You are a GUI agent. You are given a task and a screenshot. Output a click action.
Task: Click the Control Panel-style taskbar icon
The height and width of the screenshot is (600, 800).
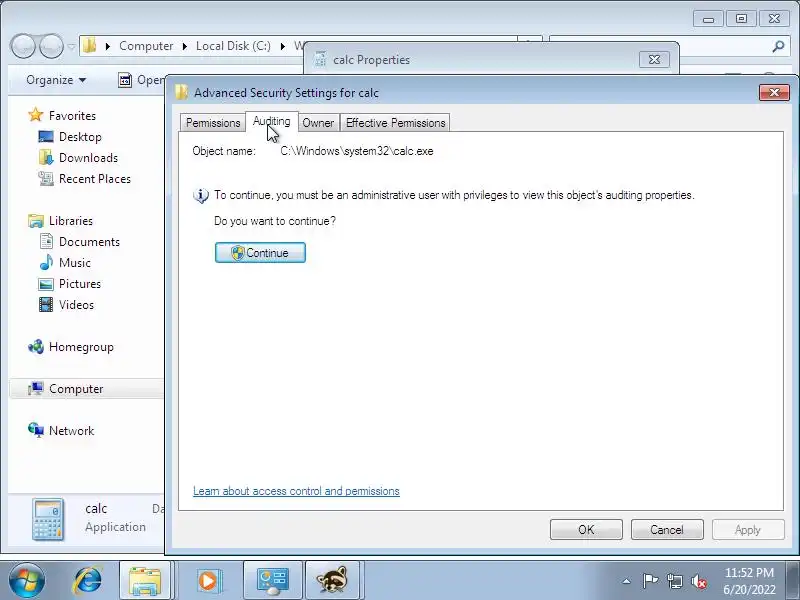273,580
